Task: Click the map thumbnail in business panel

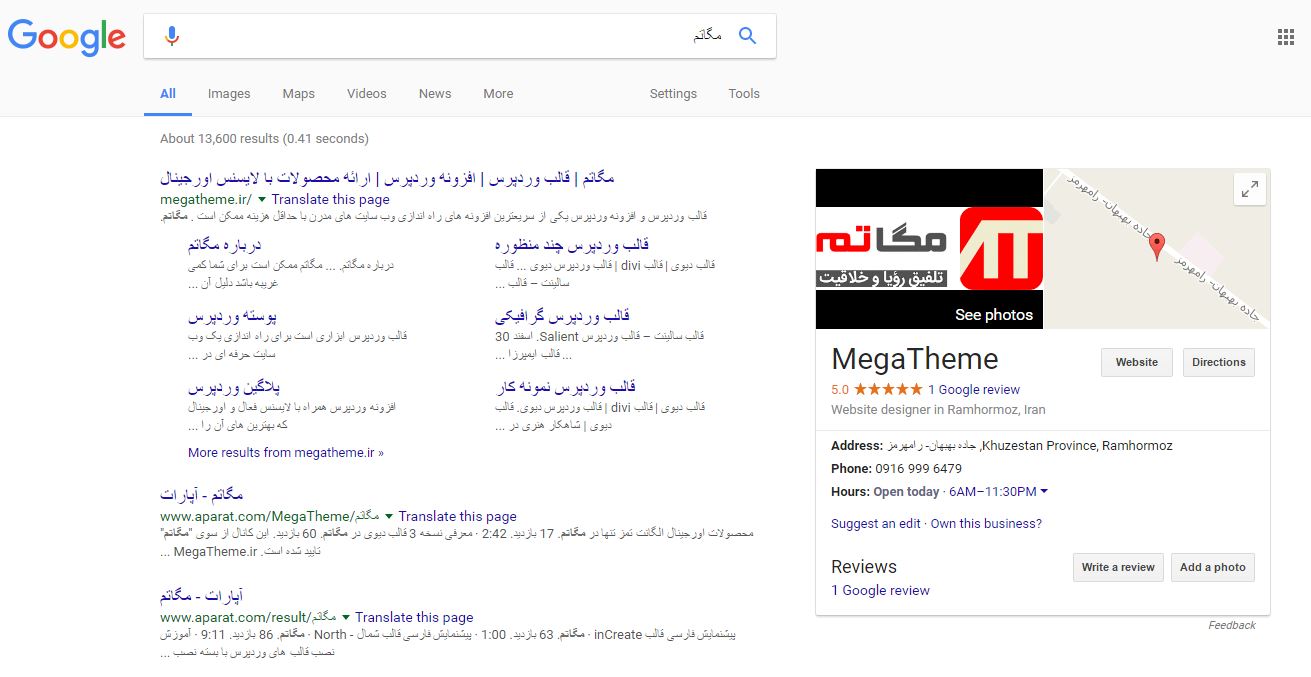Action: (1157, 249)
